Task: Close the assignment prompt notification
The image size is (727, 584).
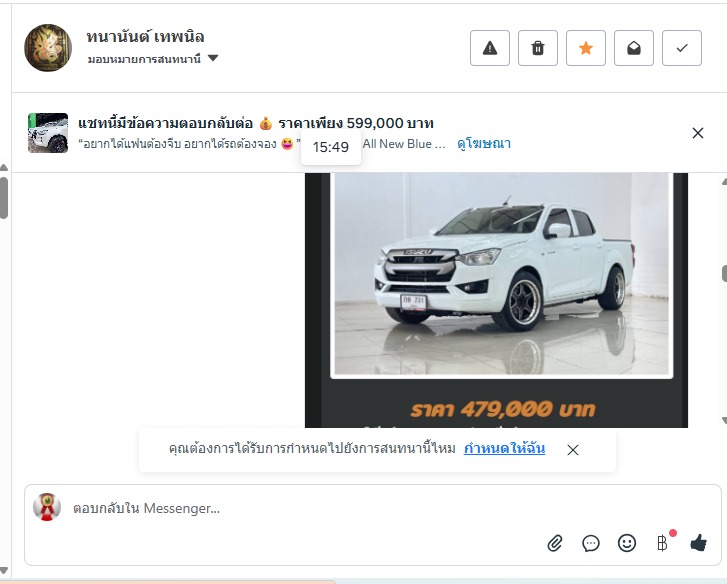Action: 573,450
